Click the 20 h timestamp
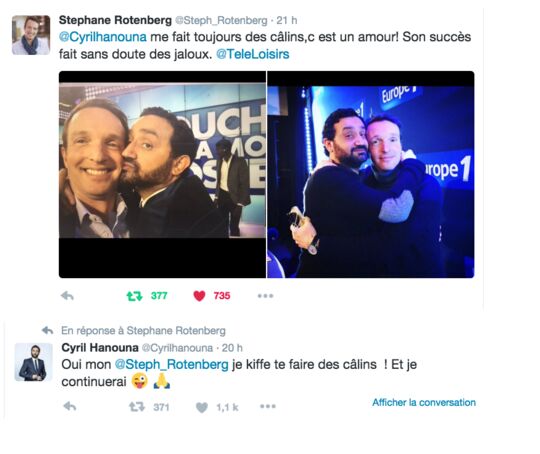540x454 pixels. (x=232, y=348)
